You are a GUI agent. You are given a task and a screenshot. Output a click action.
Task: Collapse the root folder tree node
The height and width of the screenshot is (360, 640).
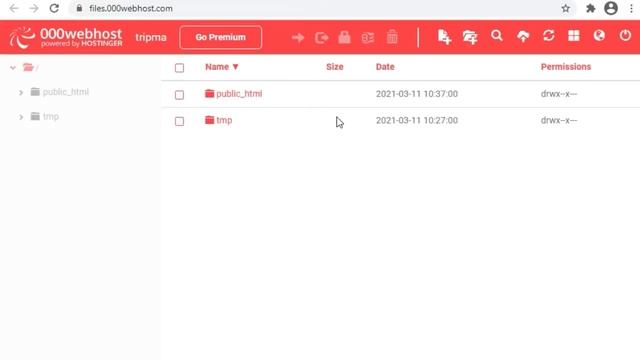13,68
